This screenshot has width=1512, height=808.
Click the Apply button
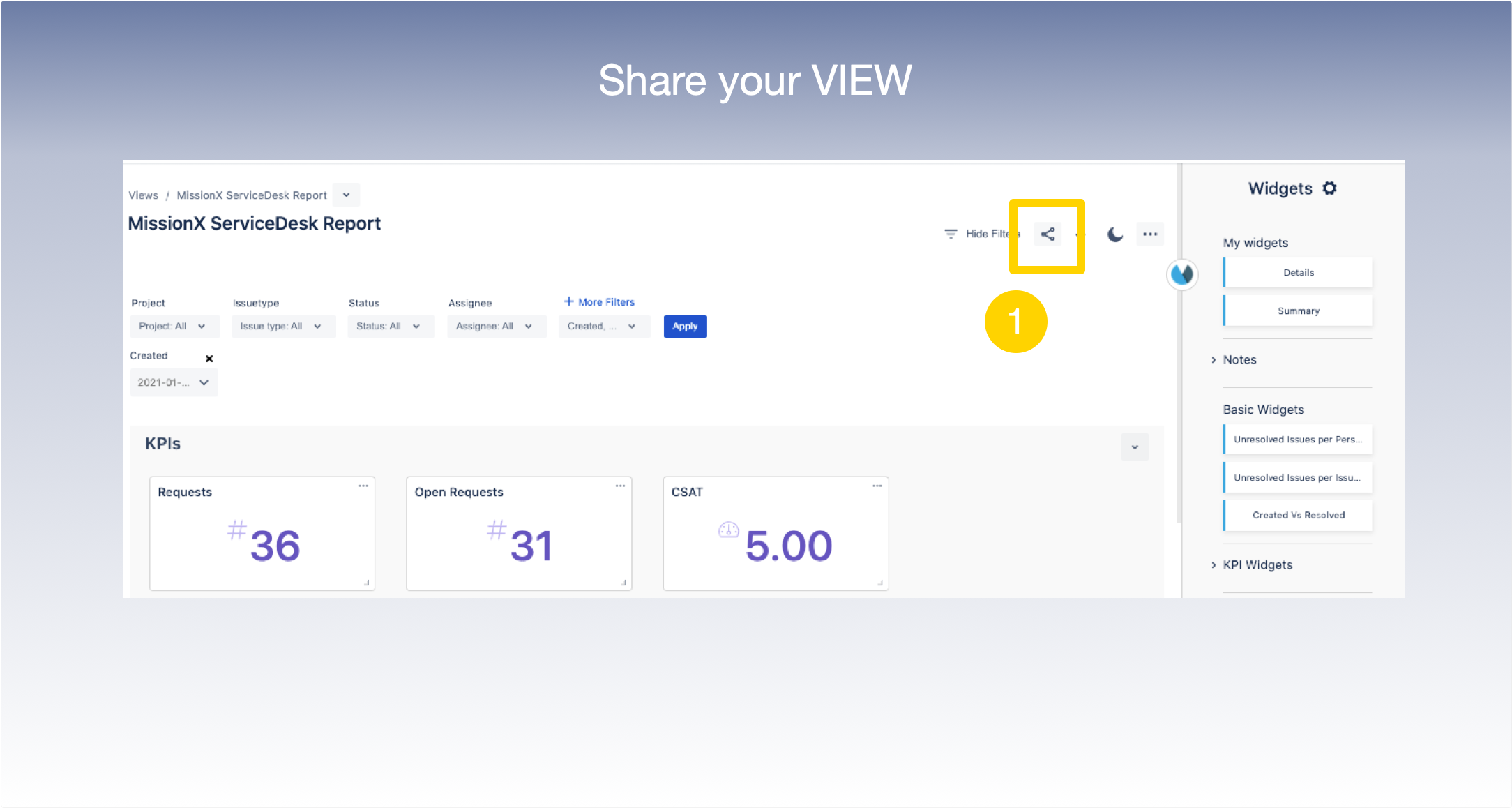point(684,326)
